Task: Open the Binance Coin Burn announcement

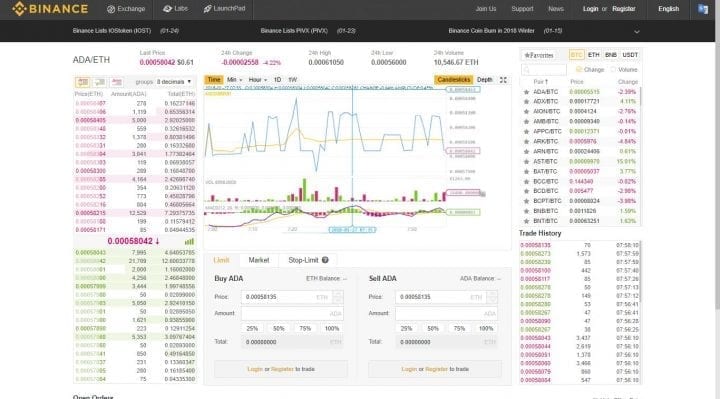Action: tap(505, 31)
